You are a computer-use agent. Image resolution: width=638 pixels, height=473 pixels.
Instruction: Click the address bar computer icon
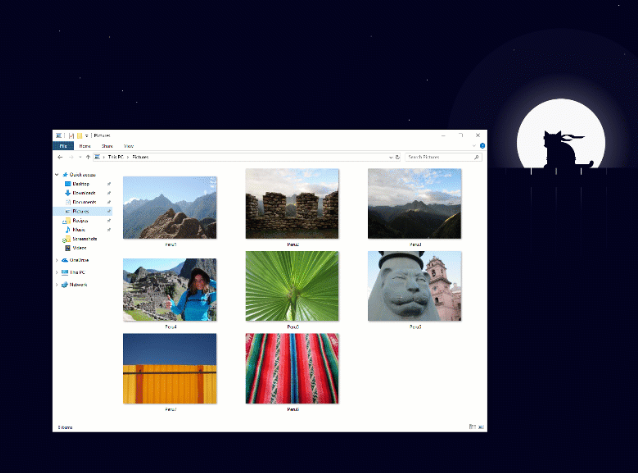[97, 157]
